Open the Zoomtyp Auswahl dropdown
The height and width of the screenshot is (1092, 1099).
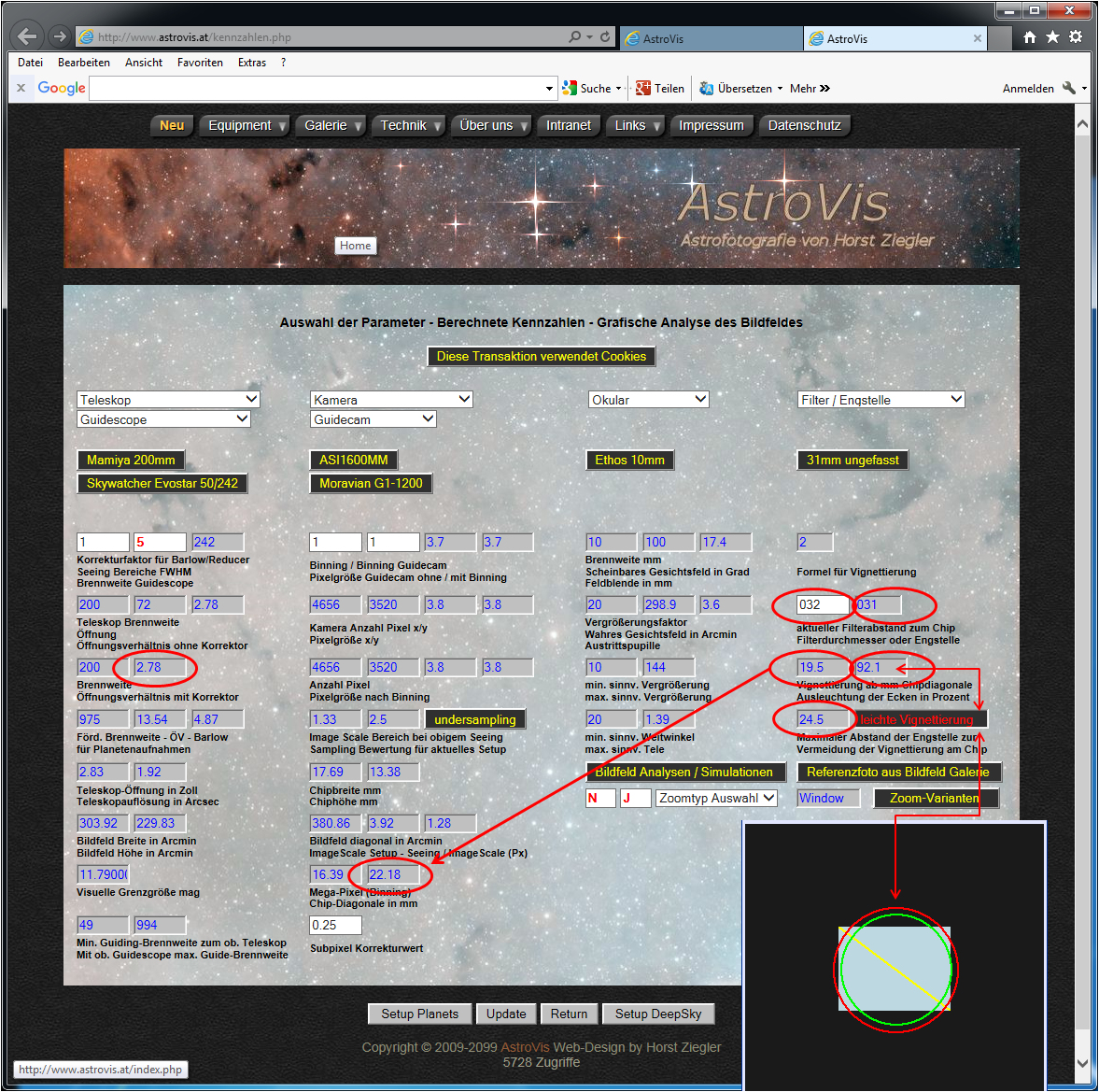coord(716,798)
